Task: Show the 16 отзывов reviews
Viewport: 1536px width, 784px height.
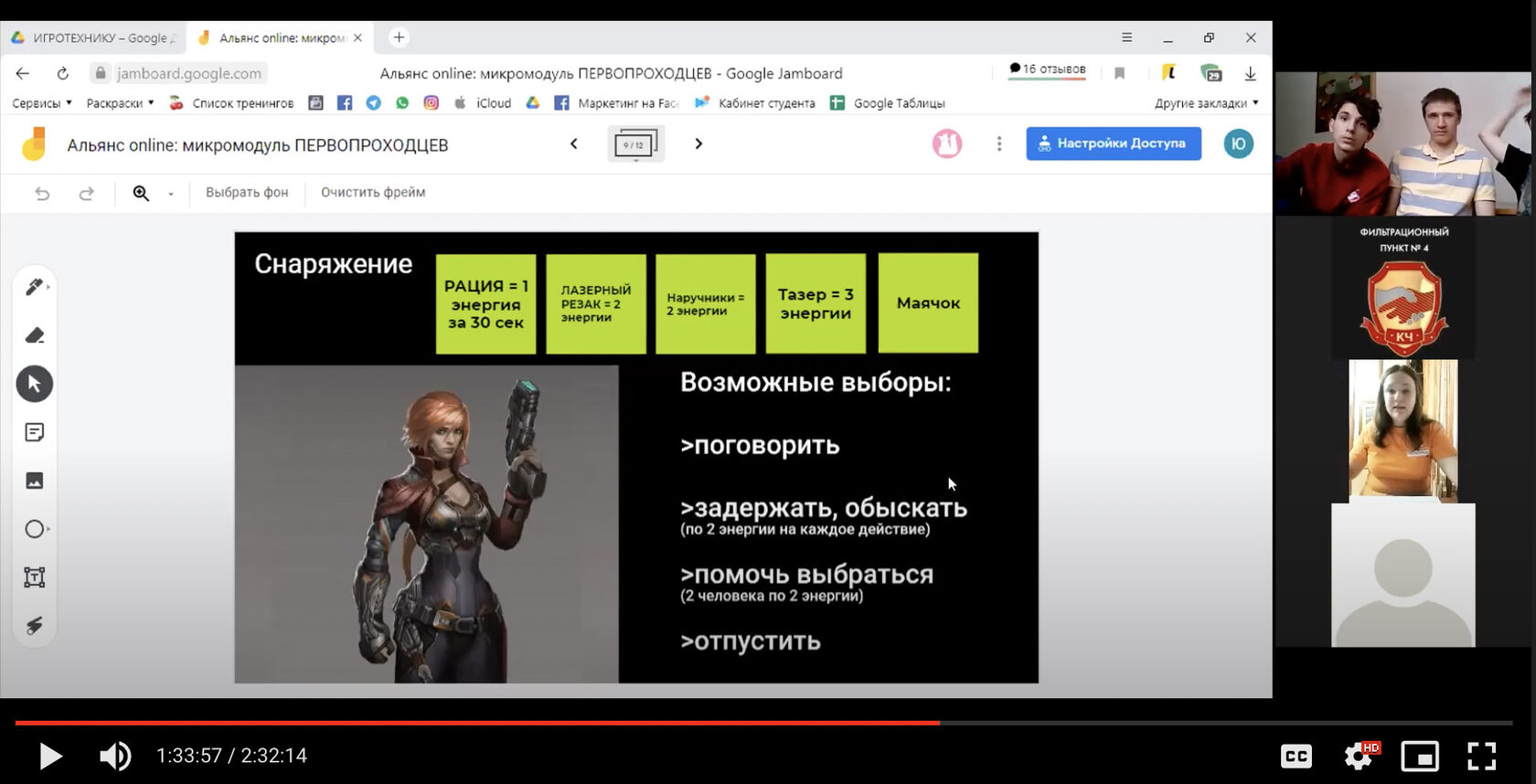Action: 1048,69
